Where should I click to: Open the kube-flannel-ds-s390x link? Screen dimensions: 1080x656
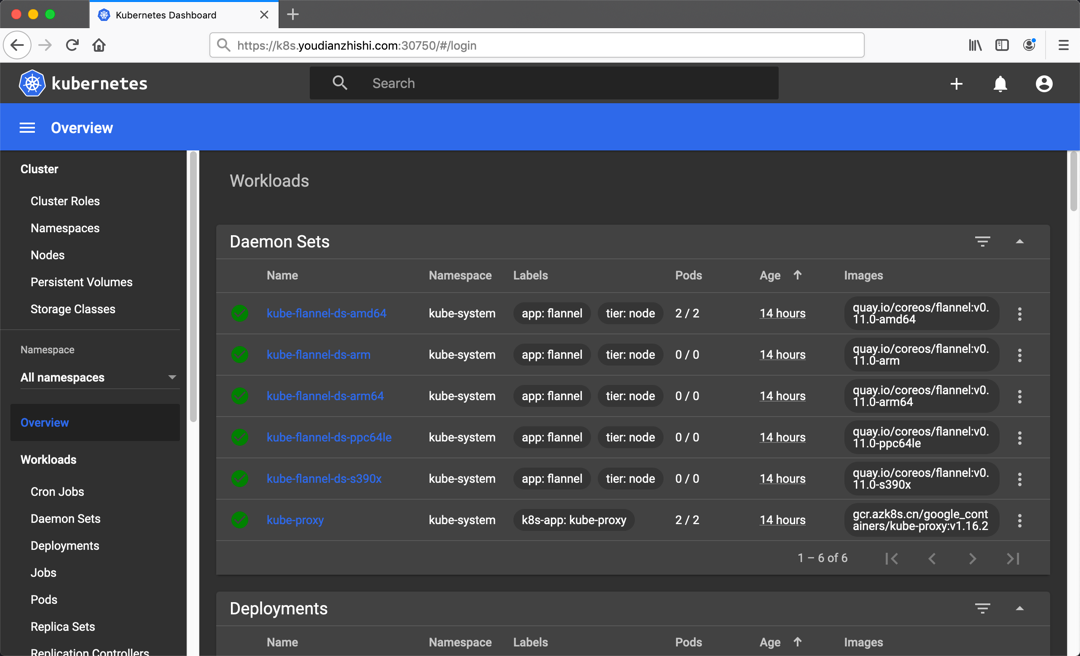coord(324,478)
